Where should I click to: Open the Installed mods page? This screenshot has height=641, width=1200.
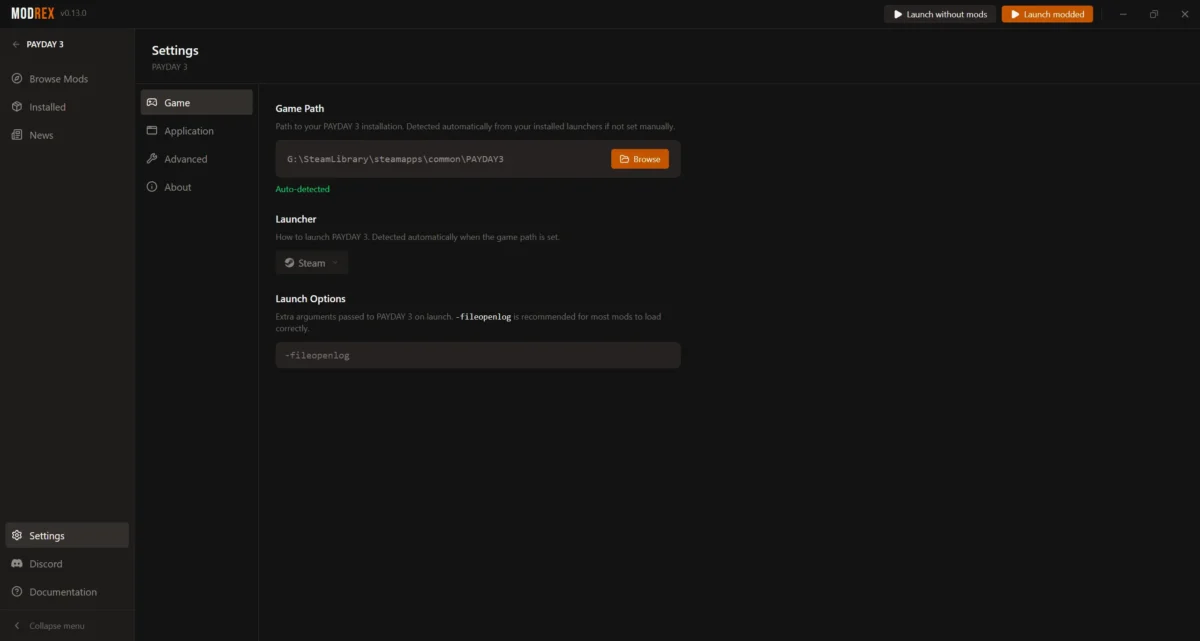pos(67,107)
